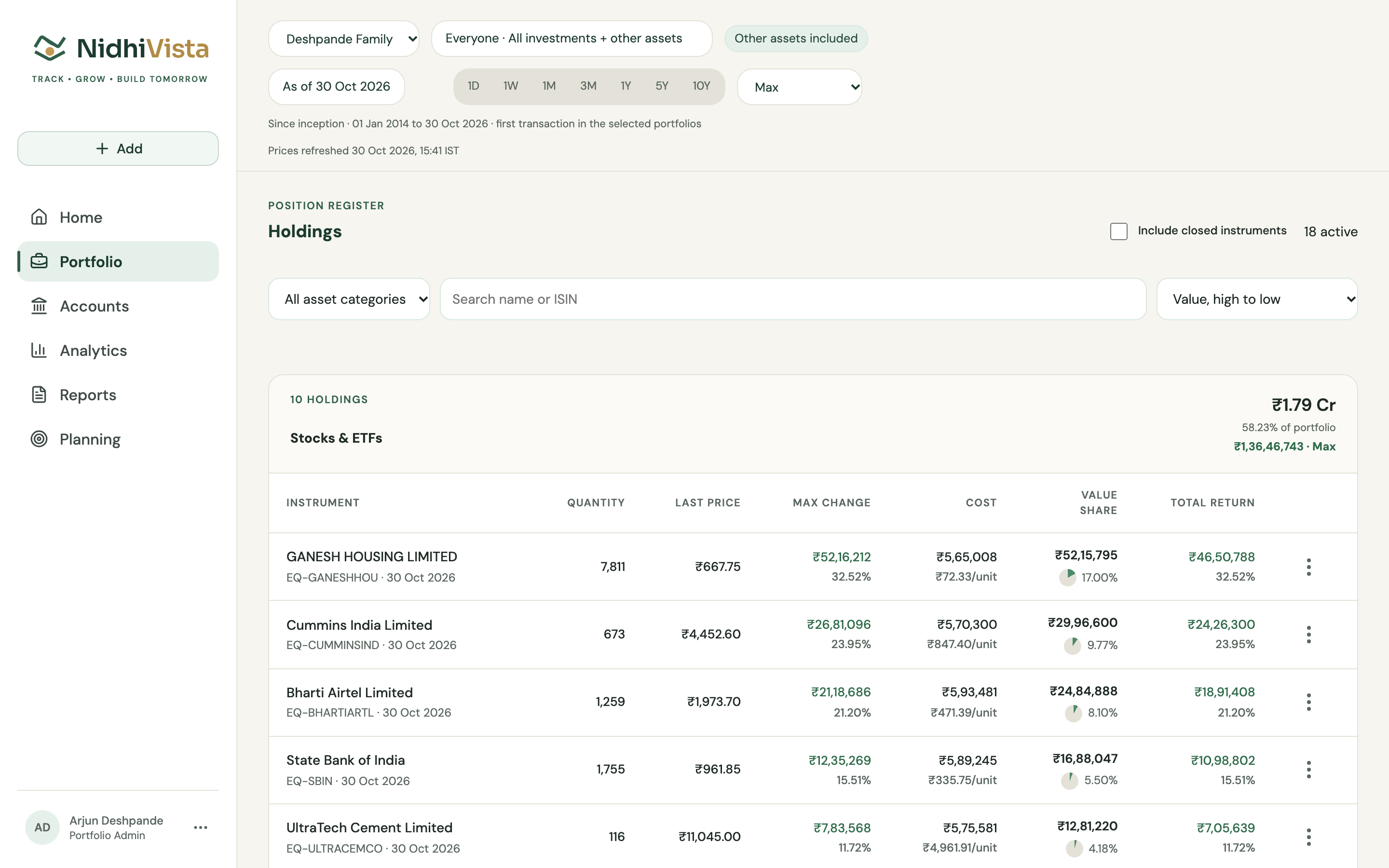Click the Portfolio briefcase icon
The height and width of the screenshot is (868, 1389).
click(39, 261)
